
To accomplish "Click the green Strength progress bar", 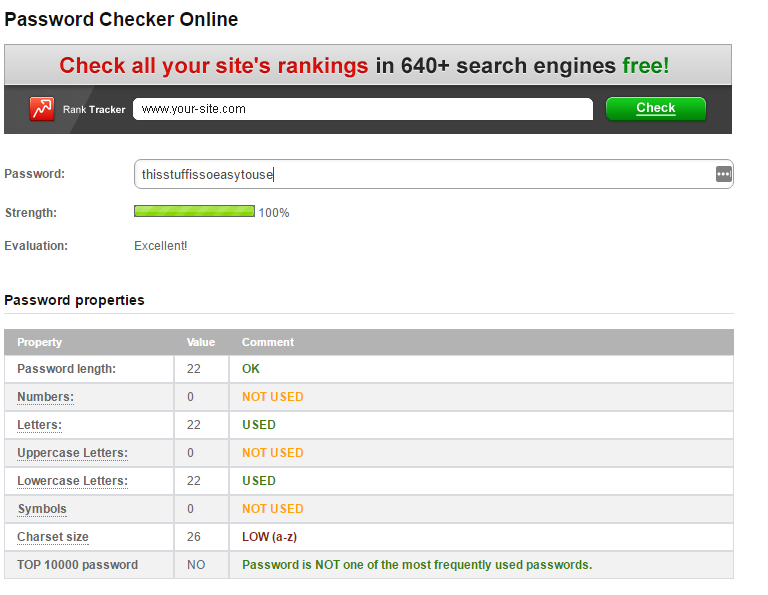I will pos(194,212).
